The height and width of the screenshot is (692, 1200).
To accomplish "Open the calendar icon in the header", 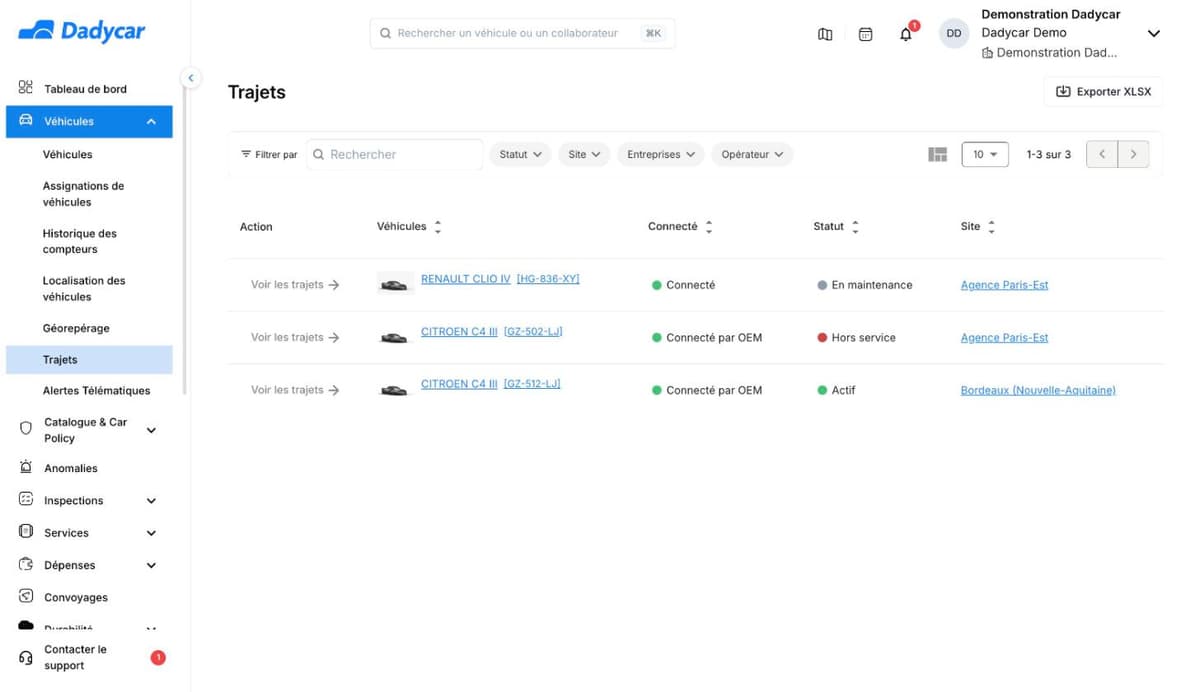I will click(x=865, y=34).
